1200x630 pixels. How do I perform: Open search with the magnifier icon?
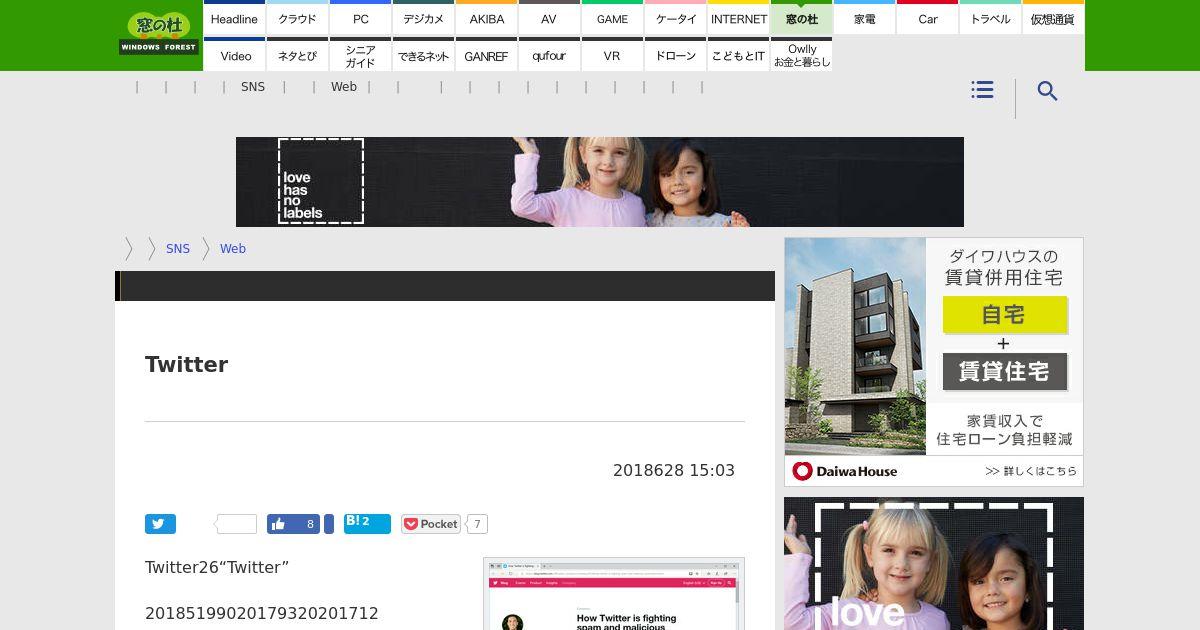point(1047,91)
